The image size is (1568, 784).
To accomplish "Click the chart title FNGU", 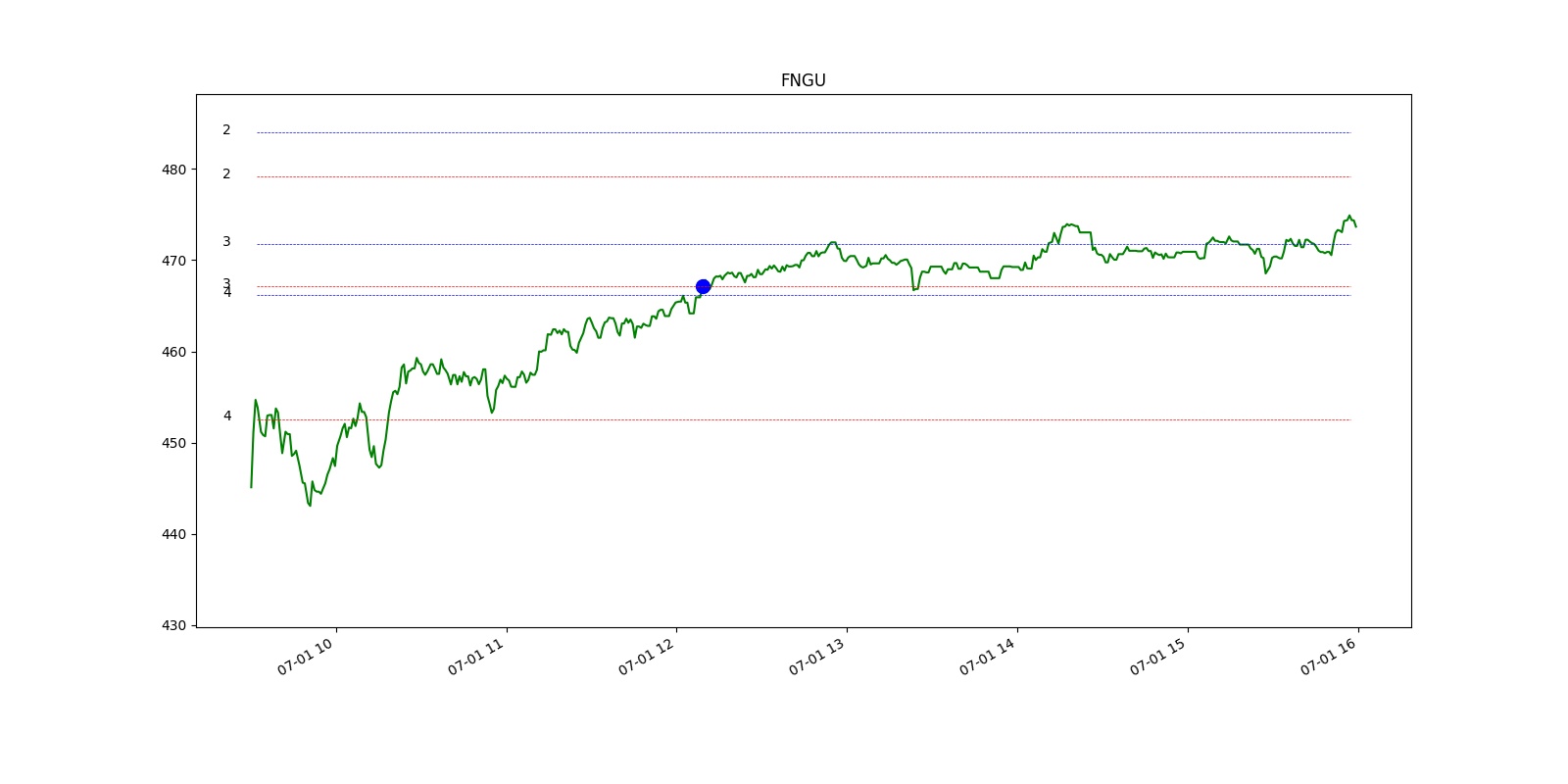I will coord(803,80).
